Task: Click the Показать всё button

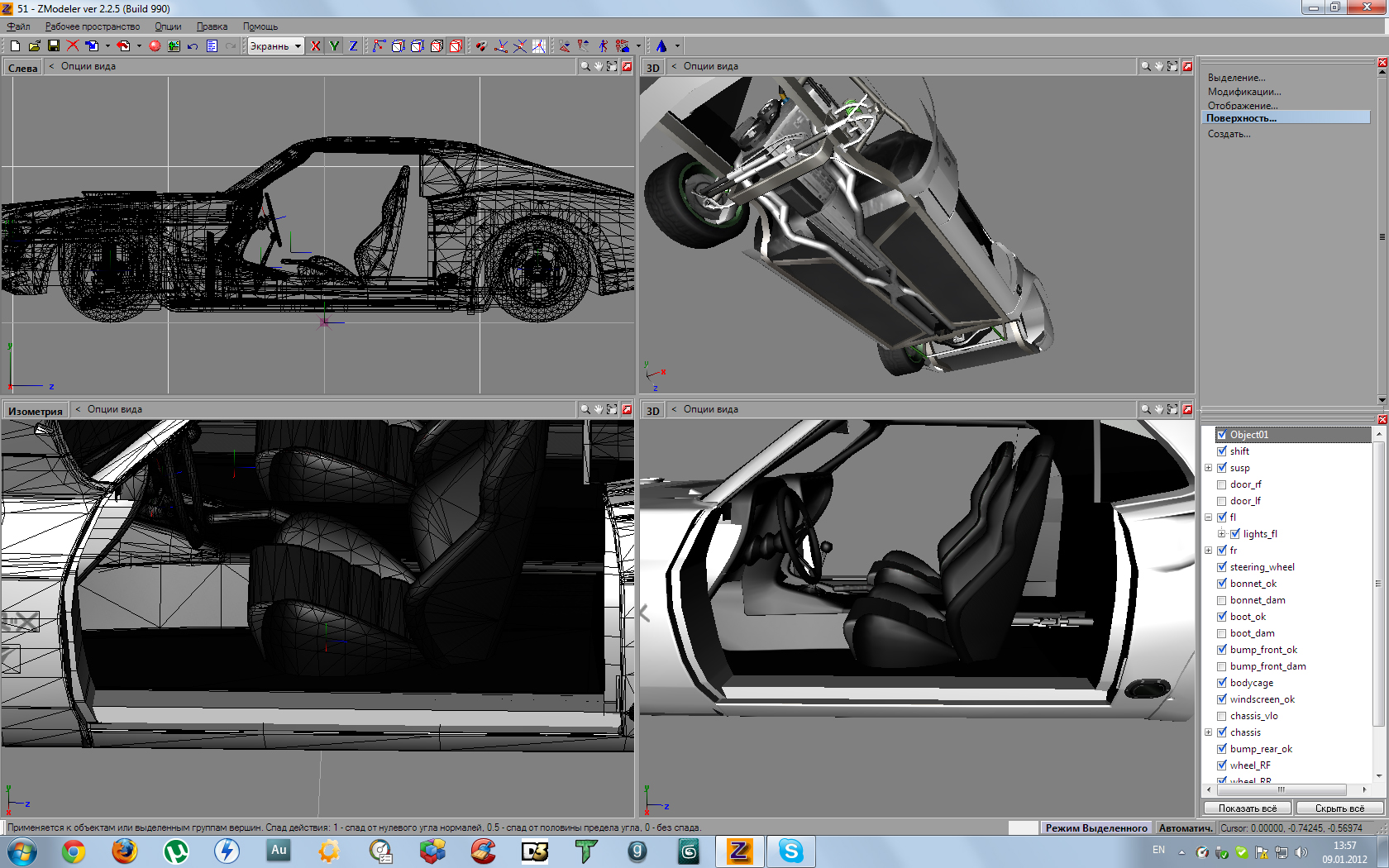Action: point(1247,808)
